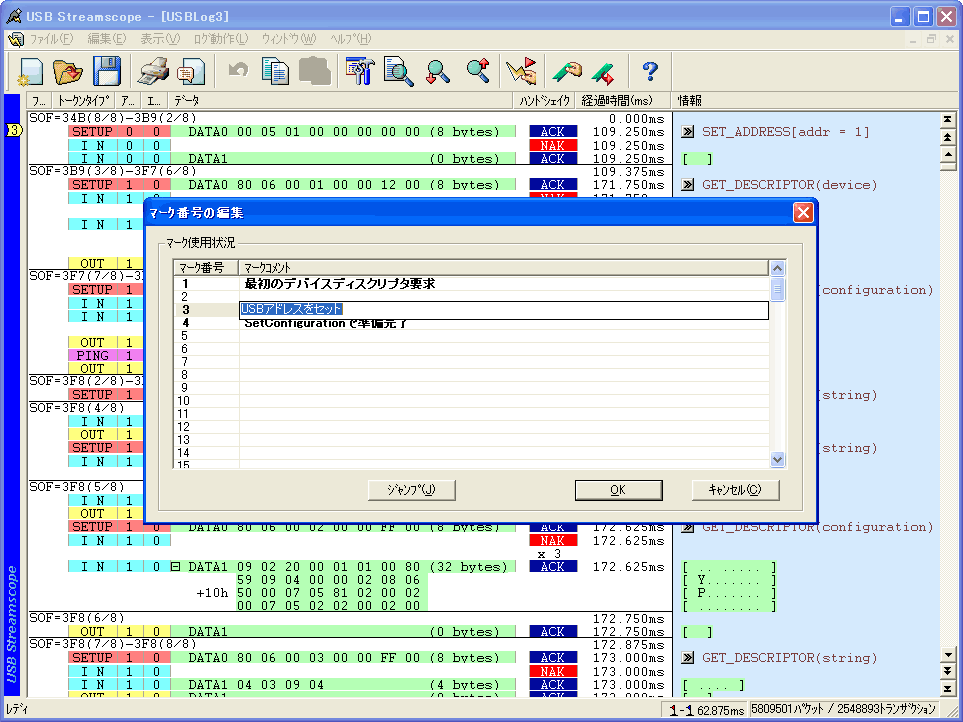963x722 pixels.
Task: Click the トークンタイプ column header
Action: (84, 101)
